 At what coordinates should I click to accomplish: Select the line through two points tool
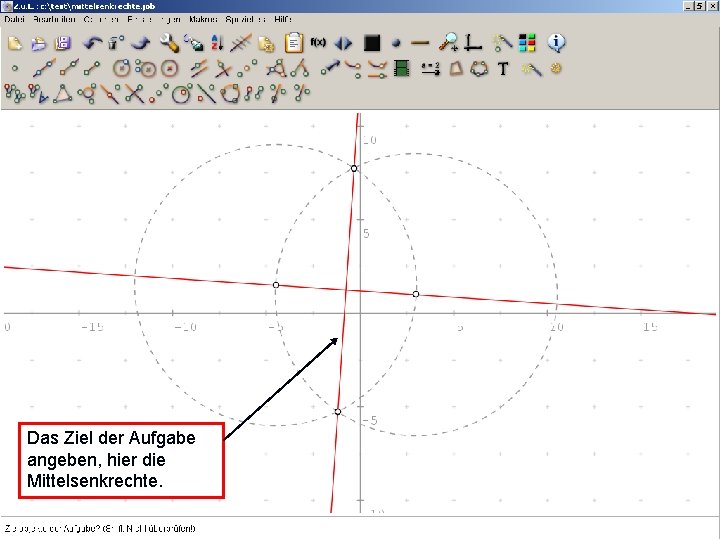(x=45, y=68)
